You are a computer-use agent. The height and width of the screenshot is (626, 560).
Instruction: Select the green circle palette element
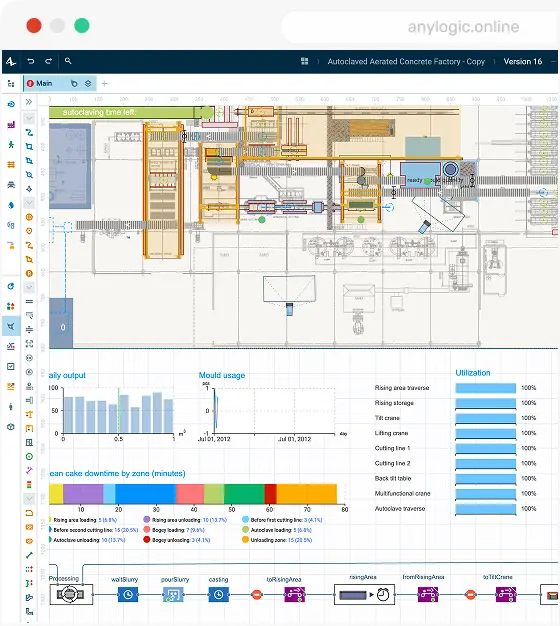(29, 456)
